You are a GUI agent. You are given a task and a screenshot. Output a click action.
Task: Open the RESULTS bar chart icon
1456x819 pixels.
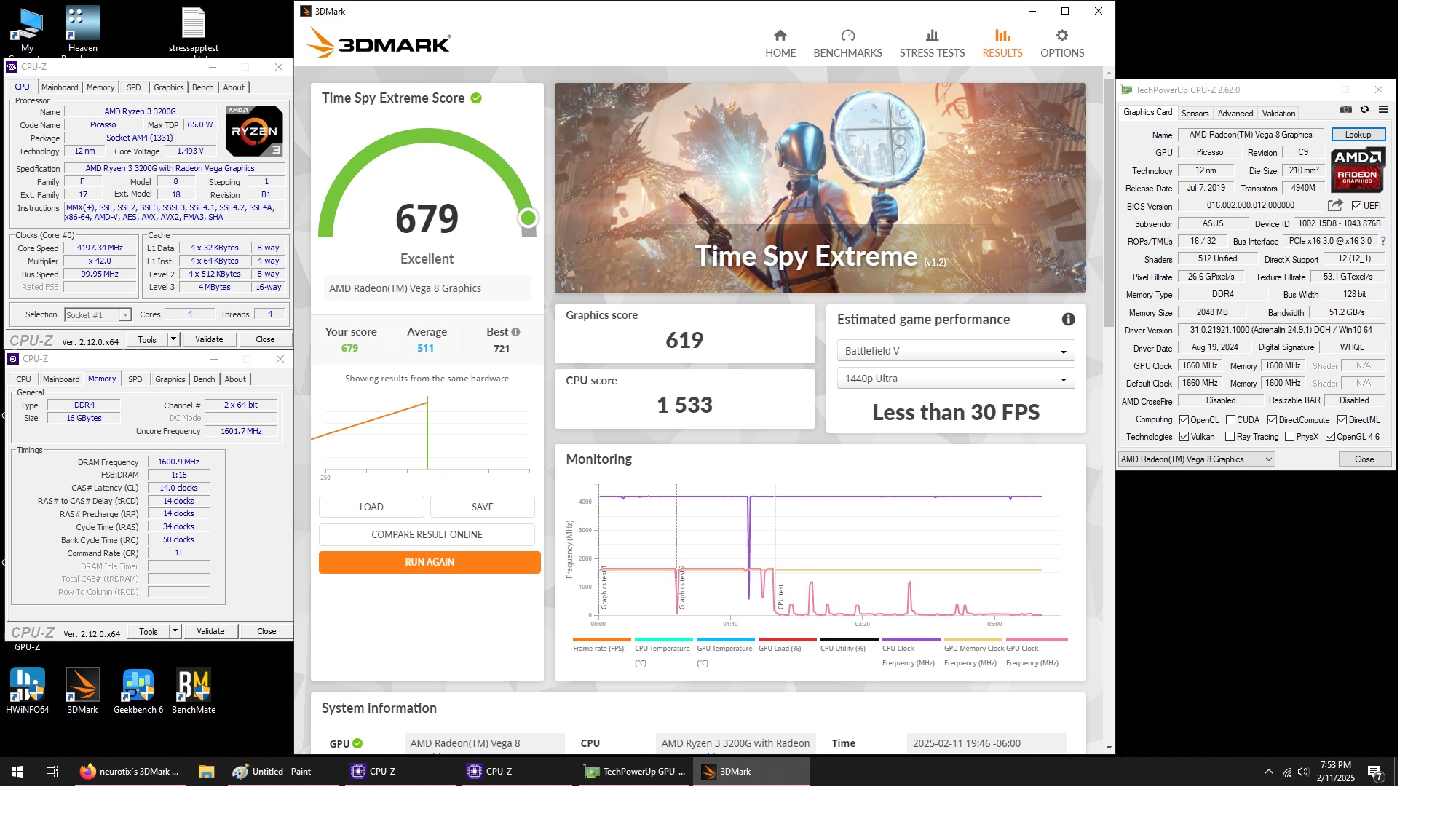coord(1002,36)
